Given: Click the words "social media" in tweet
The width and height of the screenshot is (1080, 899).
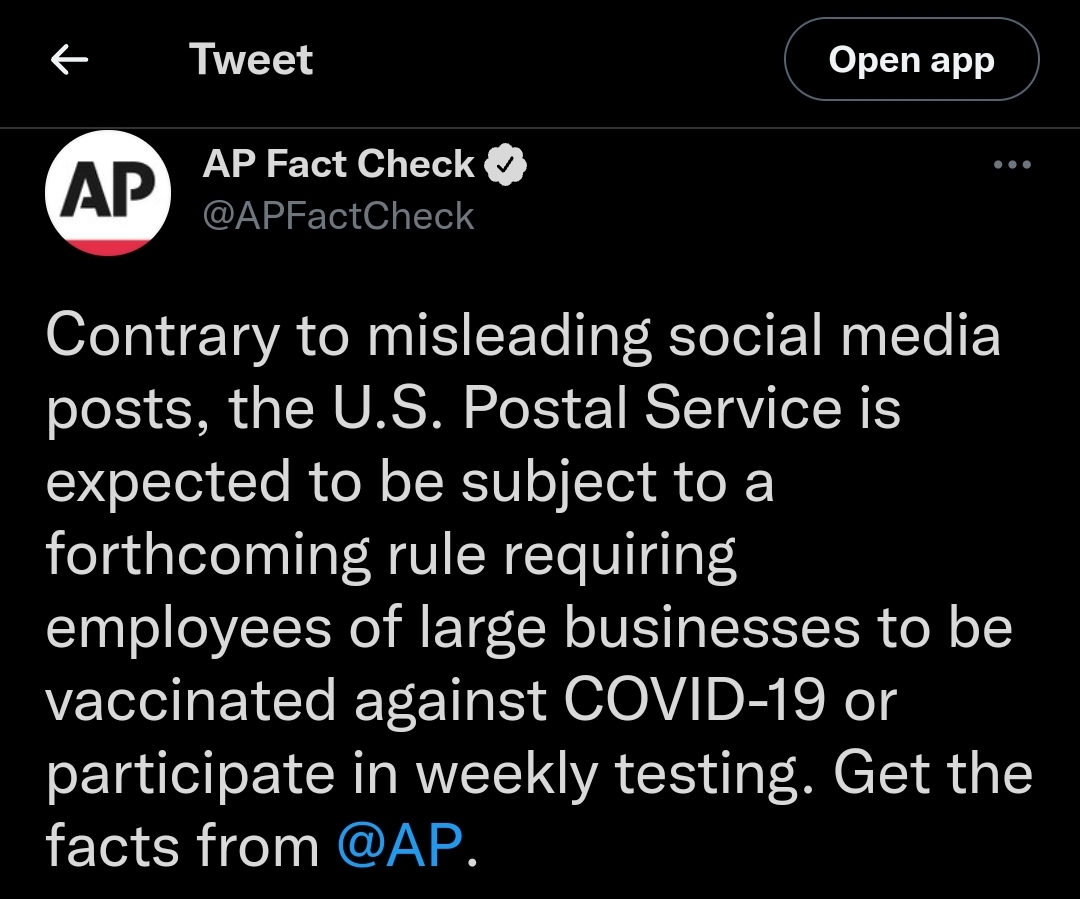Looking at the screenshot, I should pos(834,334).
